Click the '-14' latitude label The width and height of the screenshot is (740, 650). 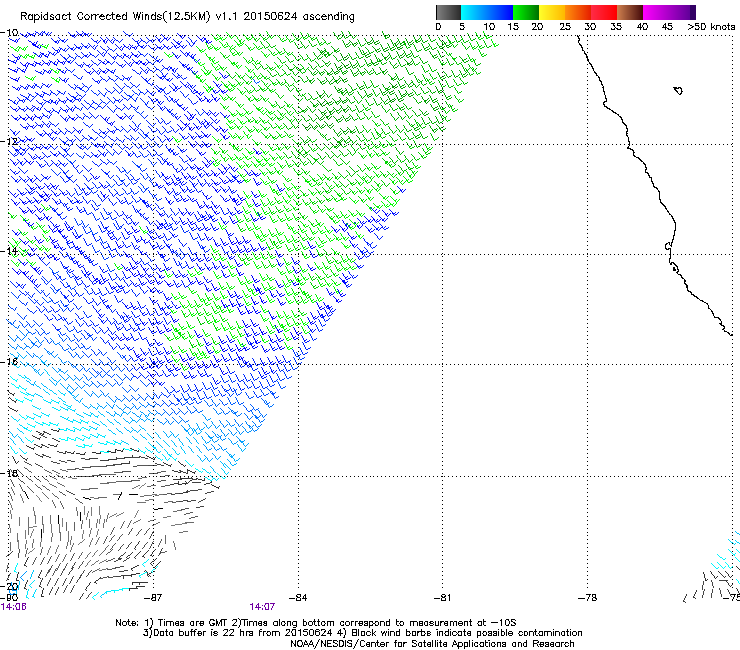coord(9,251)
